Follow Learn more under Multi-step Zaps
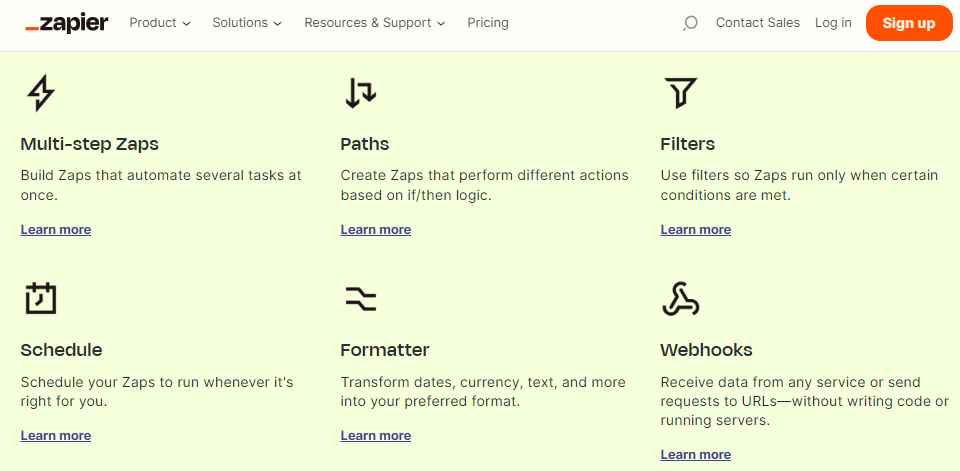This screenshot has width=960, height=471. (56, 230)
